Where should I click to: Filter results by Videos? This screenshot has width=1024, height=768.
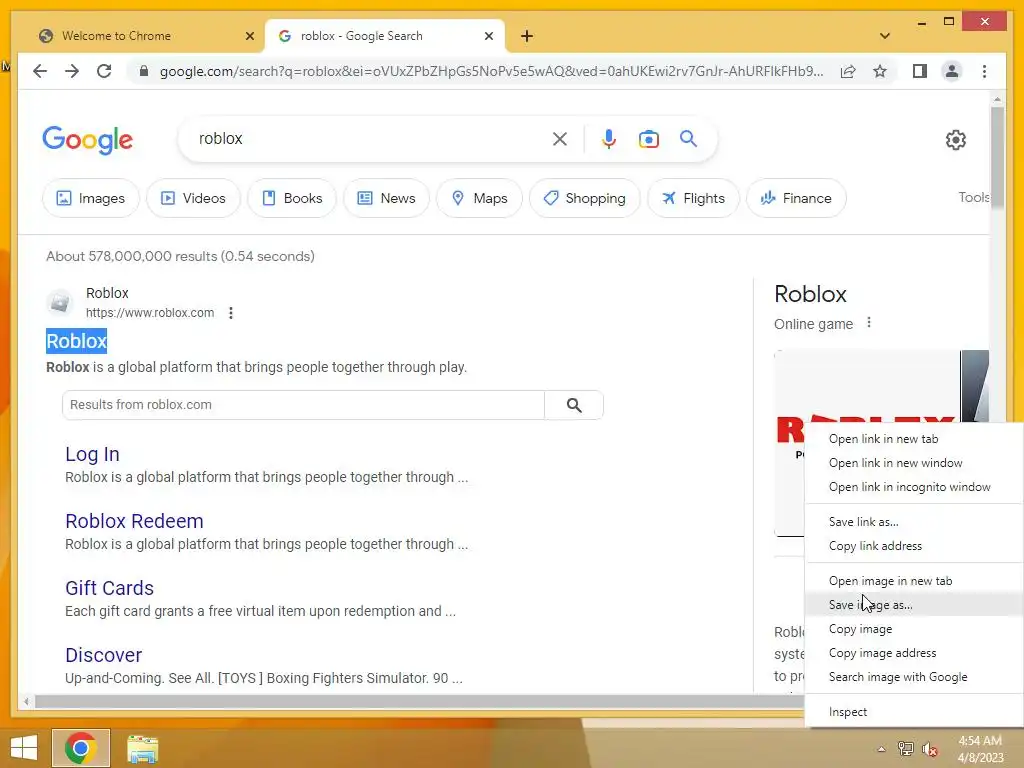193,198
